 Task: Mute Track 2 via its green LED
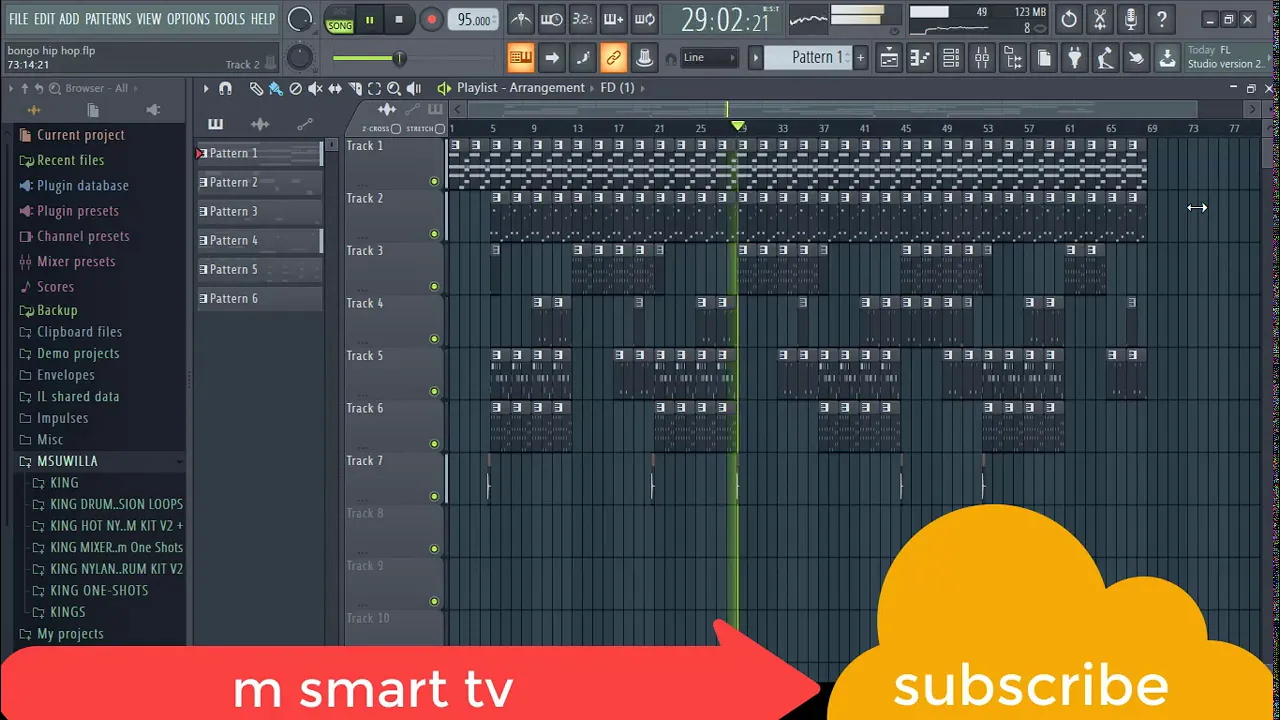point(434,234)
